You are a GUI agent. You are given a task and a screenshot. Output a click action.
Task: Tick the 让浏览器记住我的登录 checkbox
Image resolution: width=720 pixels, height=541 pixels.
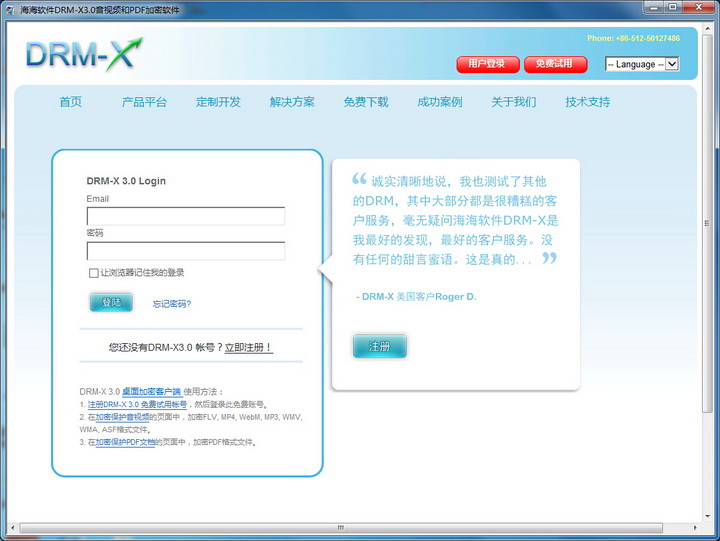[93, 273]
